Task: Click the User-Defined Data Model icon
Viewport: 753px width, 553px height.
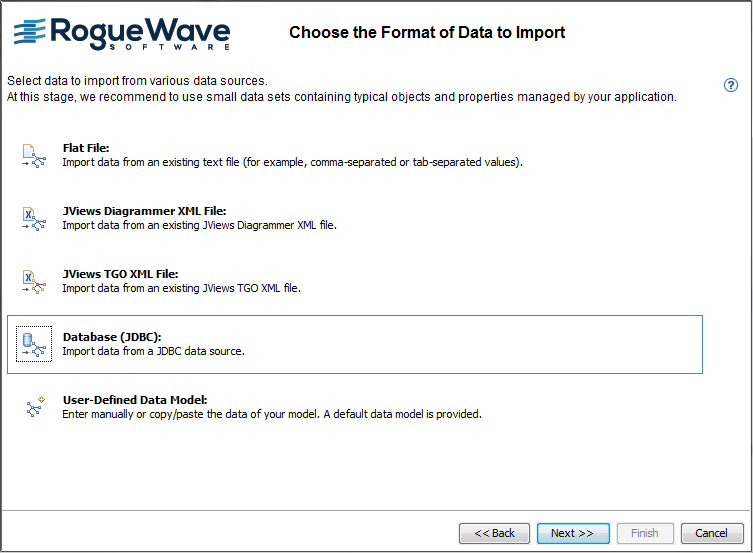Action: pyautogui.click(x=34, y=407)
